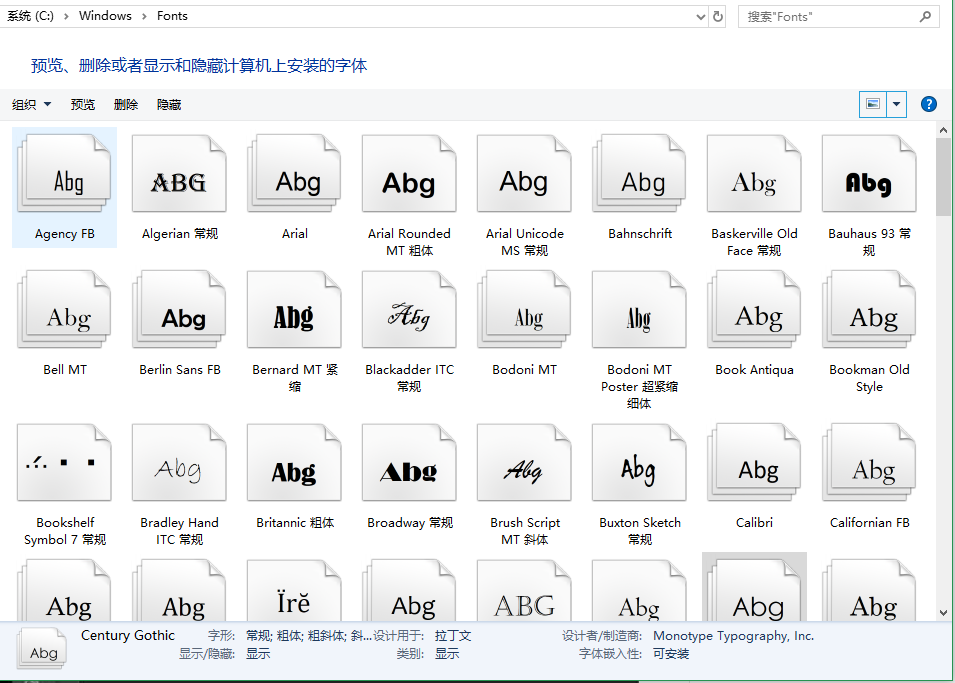Select the Berlin Sans FB font
This screenshot has height=683, width=955.
click(x=179, y=310)
